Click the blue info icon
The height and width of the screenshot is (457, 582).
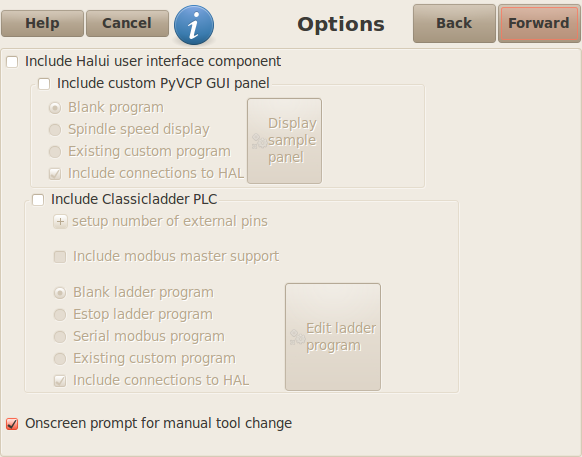[x=194, y=25]
